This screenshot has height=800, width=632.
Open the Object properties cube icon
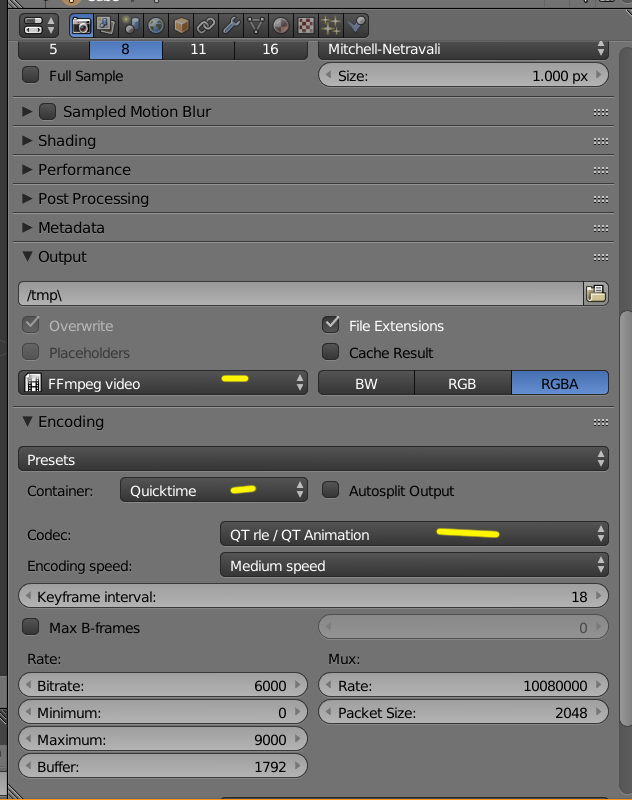coord(181,24)
